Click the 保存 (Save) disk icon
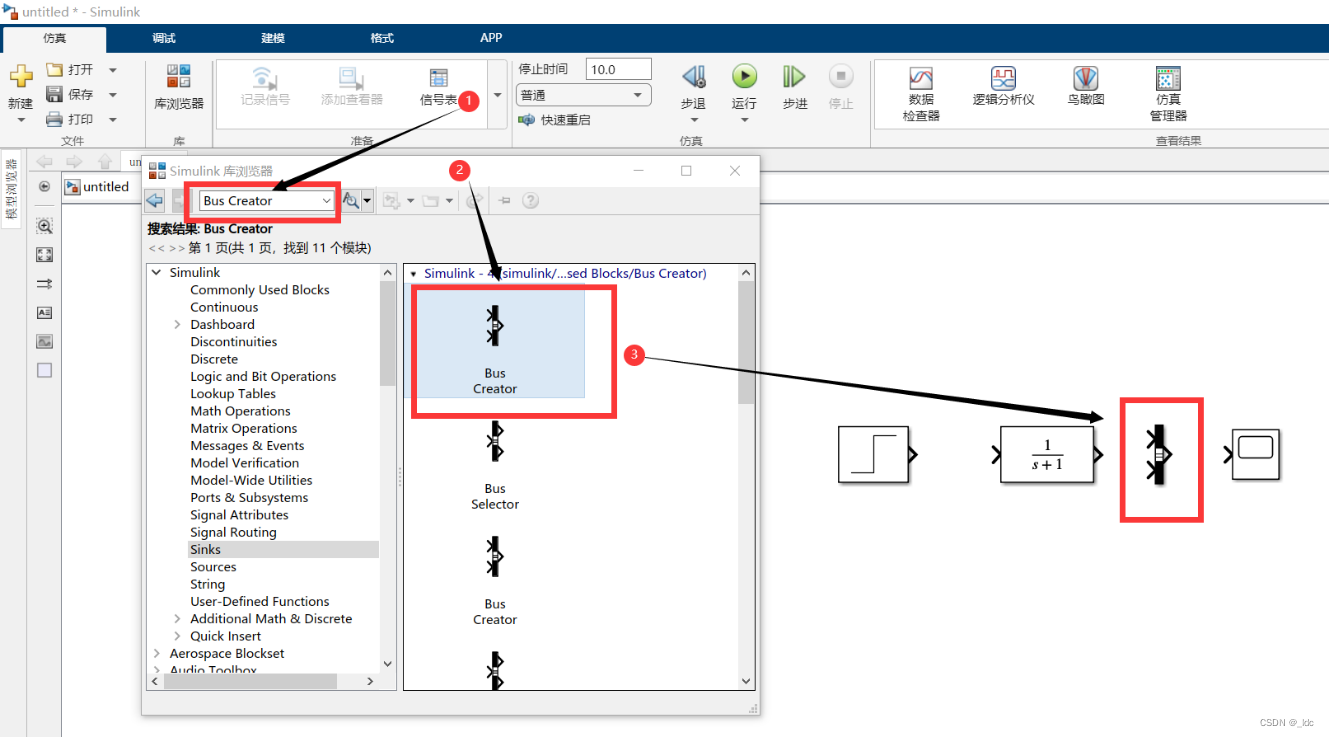Screen dimensions: 1329x737 click(x=55, y=94)
